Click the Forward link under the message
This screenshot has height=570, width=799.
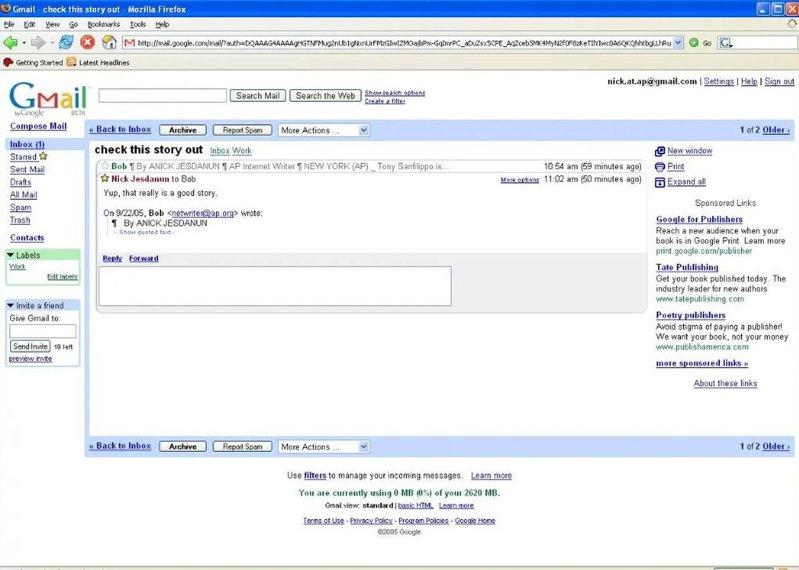point(143,258)
